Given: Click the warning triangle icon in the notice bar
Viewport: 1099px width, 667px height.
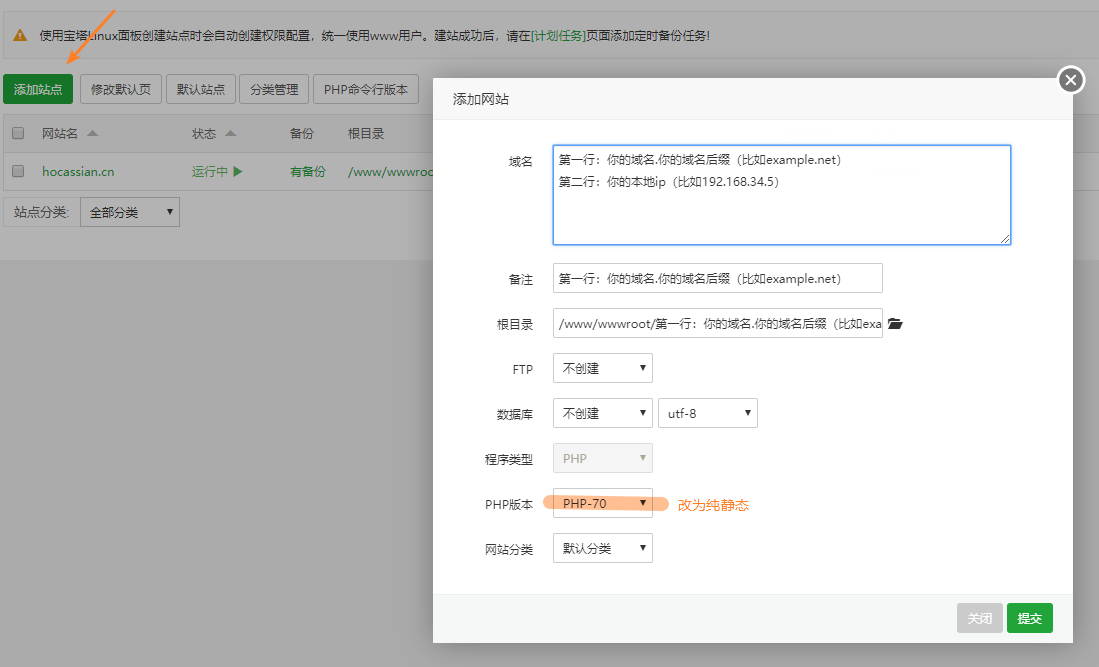Looking at the screenshot, I should (21, 33).
